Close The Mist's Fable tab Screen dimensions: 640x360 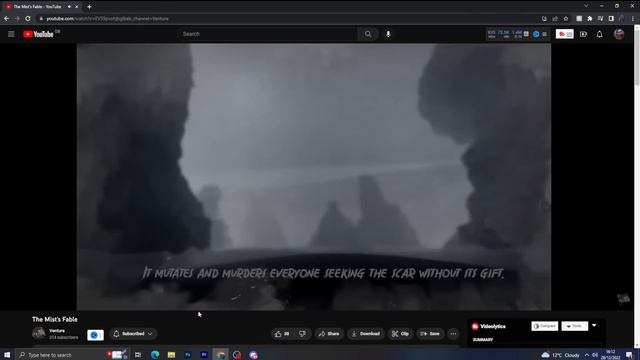(76, 7)
